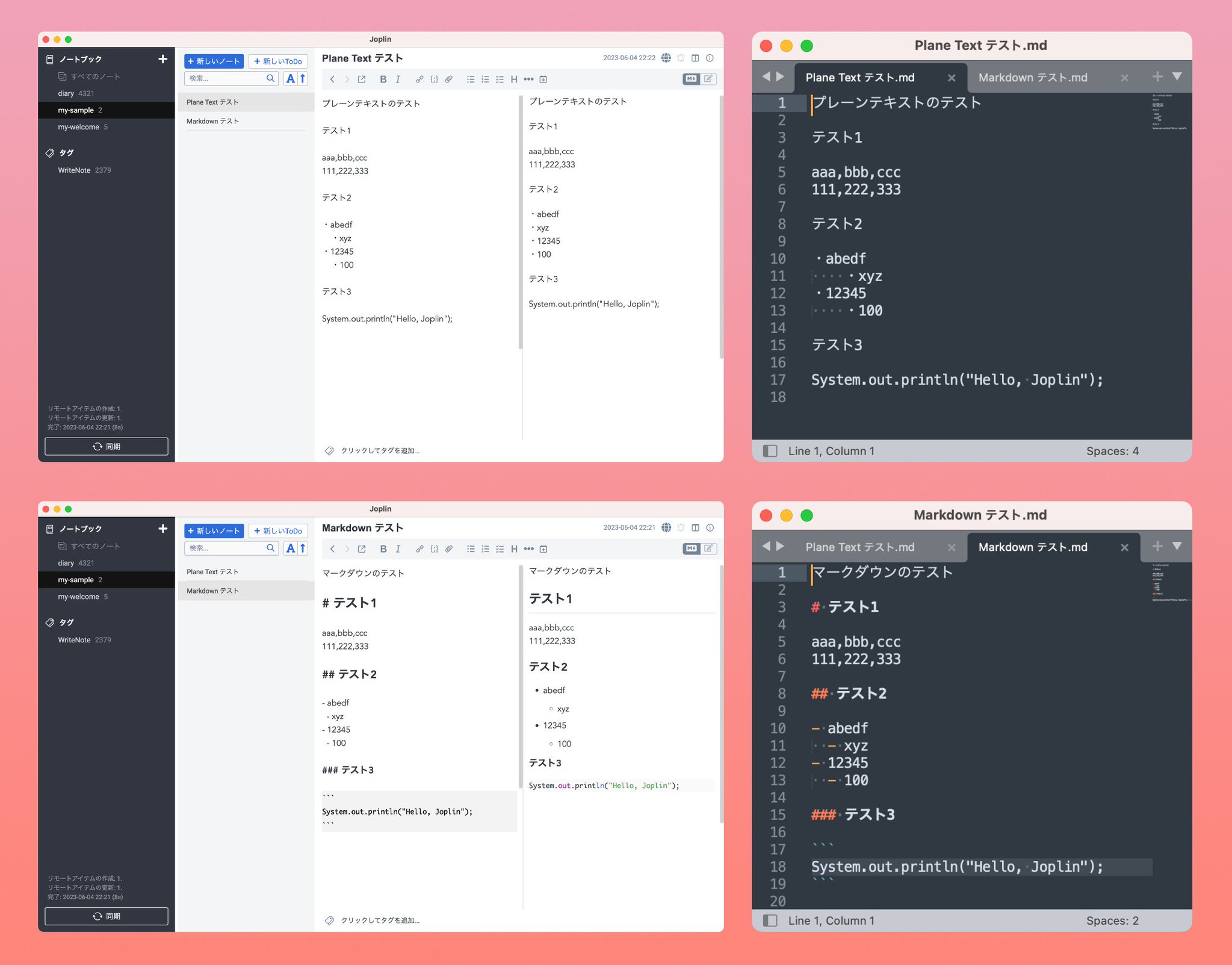1232x965 pixels.
Task: Click editor scrollbar in Plane Text テスト note pane
Action: coord(520,223)
